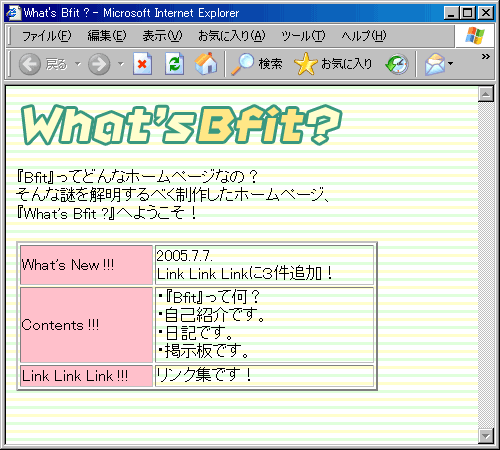Click the Mail envelope icon
Image resolution: width=500 pixels, height=450 pixels.
pos(435,64)
